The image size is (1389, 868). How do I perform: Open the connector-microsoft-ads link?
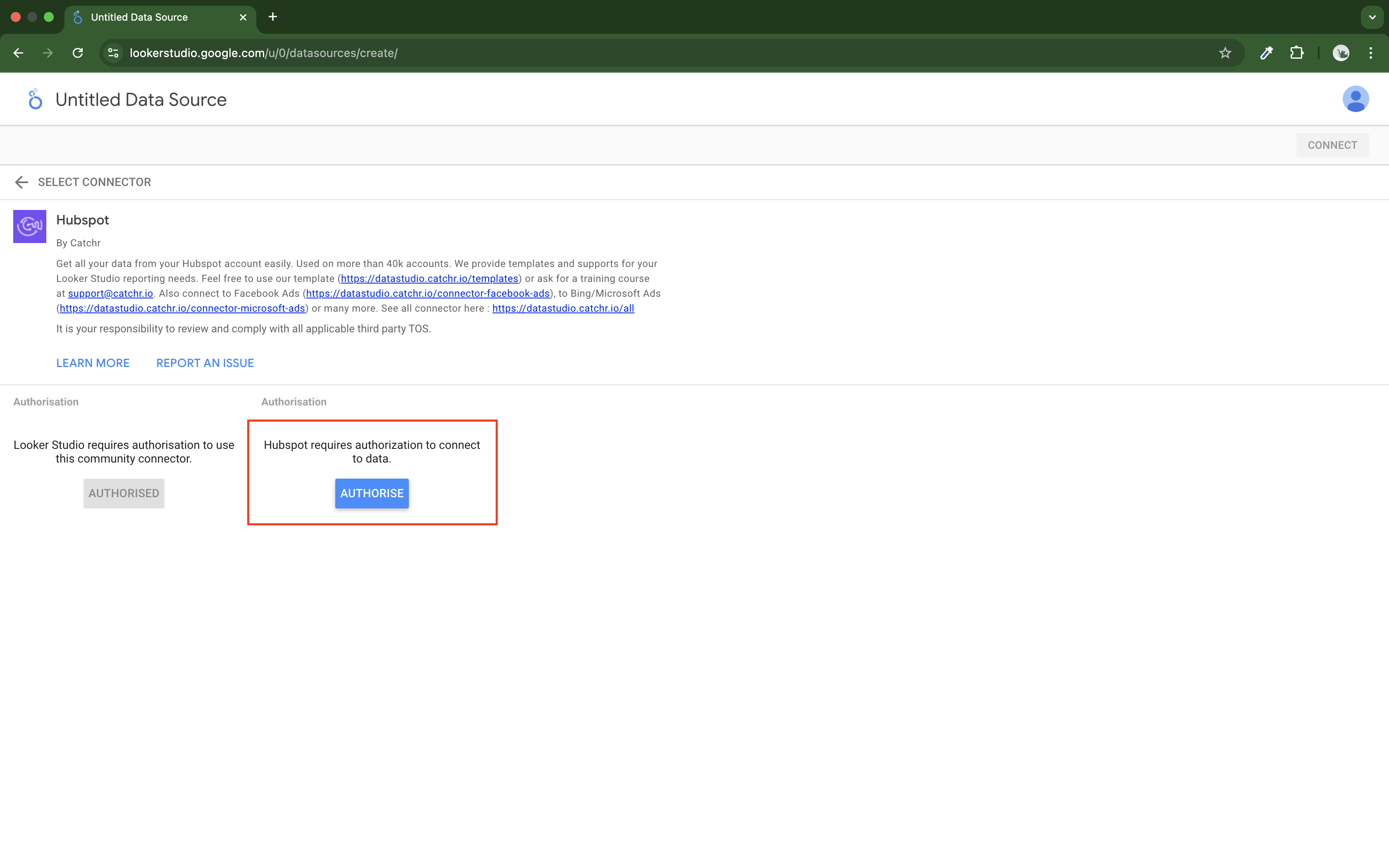point(183,308)
